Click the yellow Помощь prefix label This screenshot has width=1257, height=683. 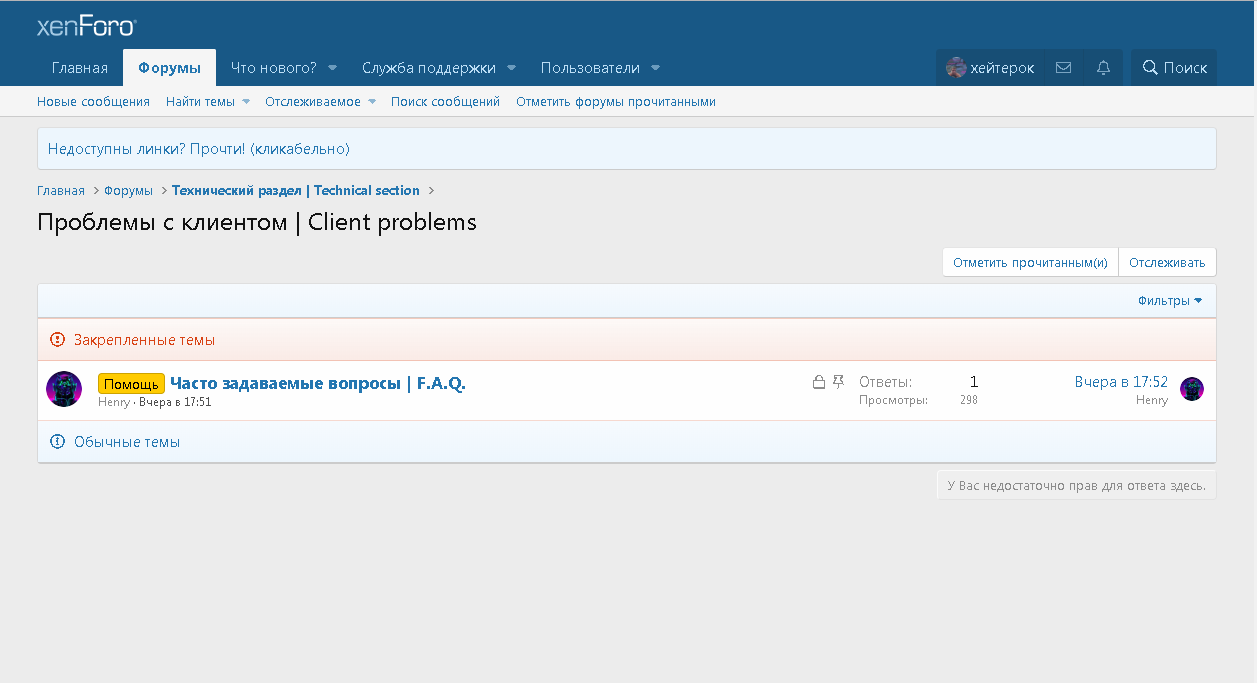point(131,384)
